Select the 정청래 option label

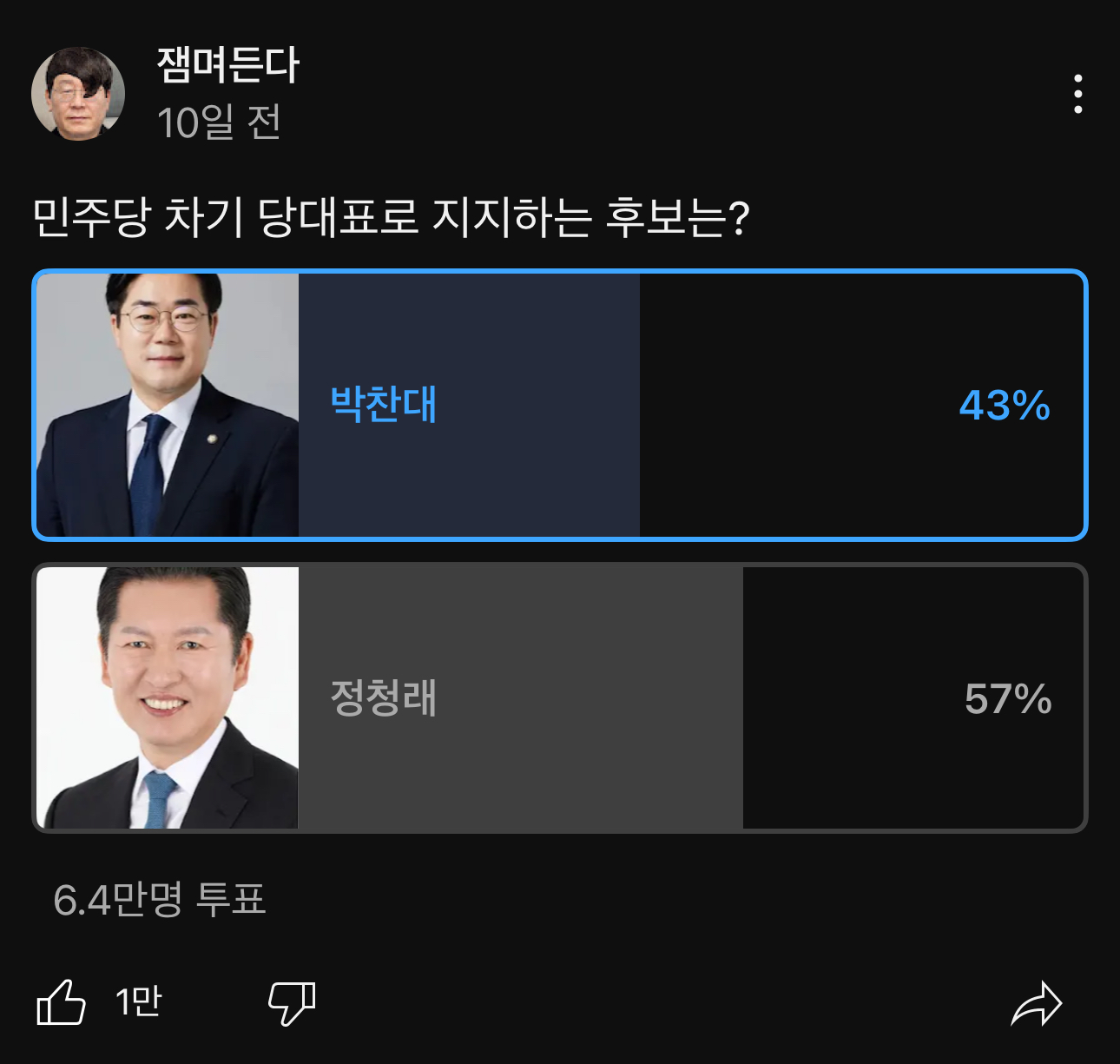[x=384, y=698]
